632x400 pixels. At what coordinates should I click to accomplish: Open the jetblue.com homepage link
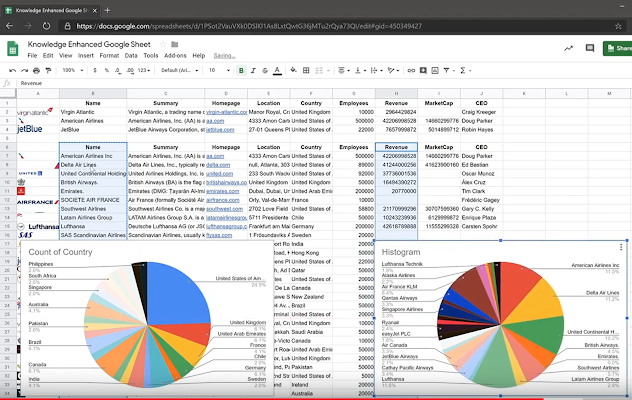220,130
